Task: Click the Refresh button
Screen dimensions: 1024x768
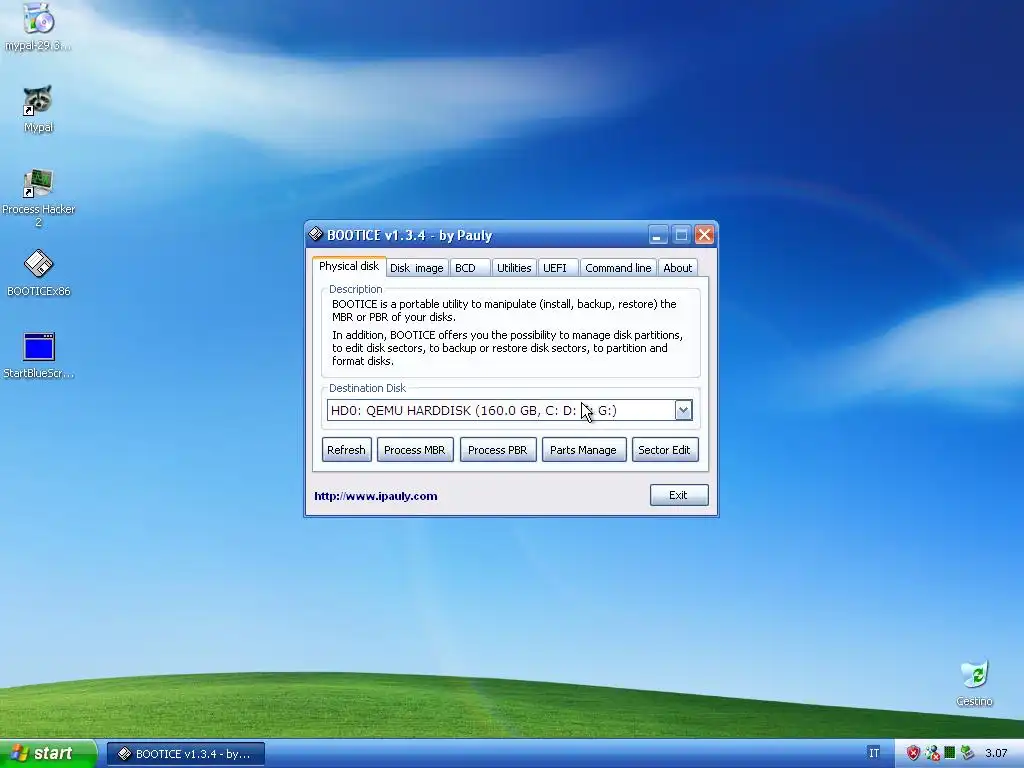Action: coord(347,450)
